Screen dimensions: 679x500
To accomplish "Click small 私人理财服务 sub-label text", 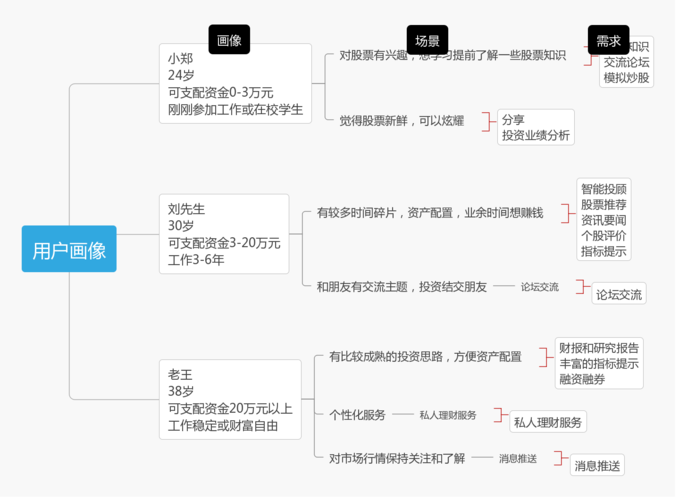I will [448, 415].
